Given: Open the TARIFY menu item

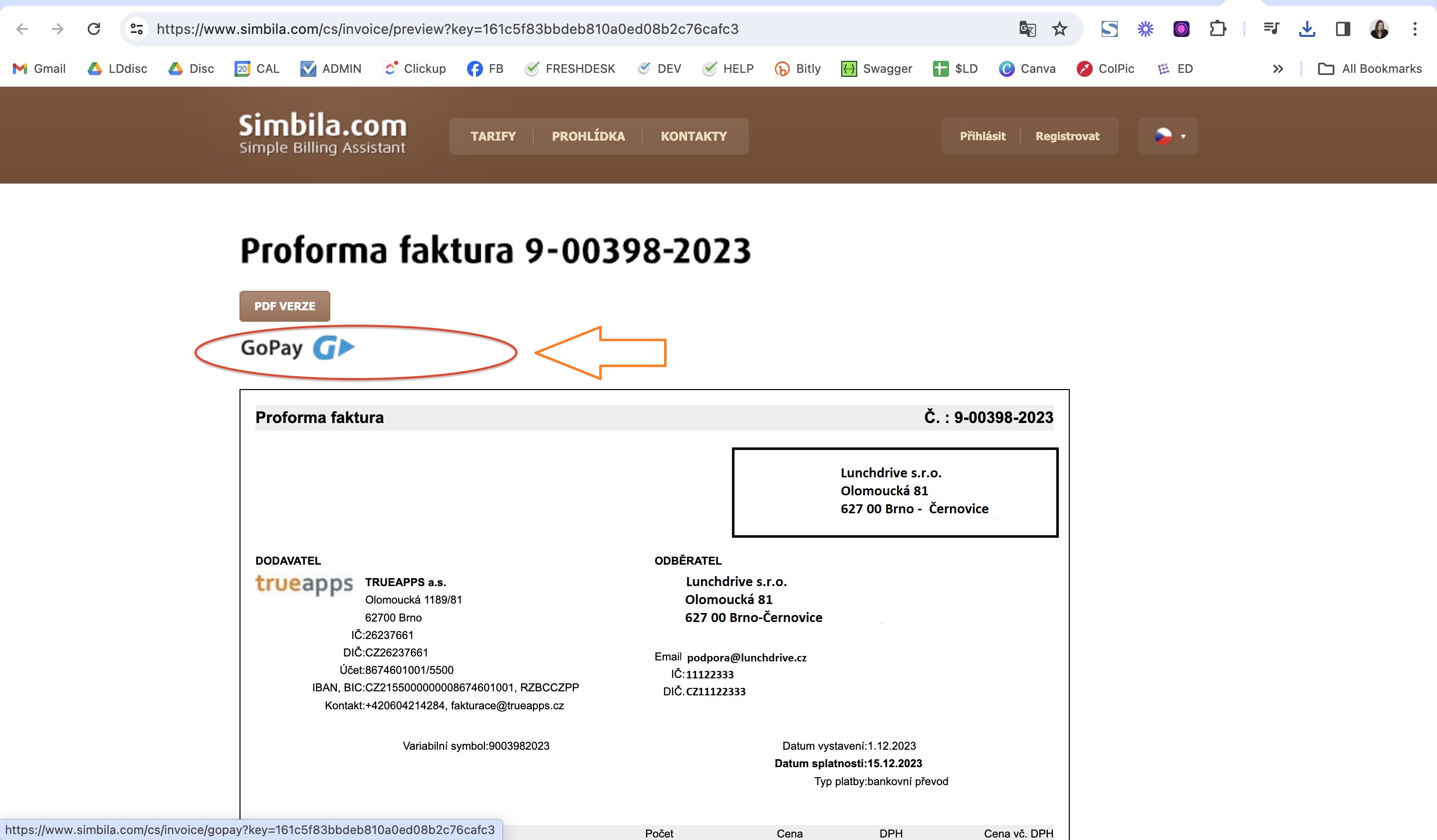Looking at the screenshot, I should [x=492, y=136].
